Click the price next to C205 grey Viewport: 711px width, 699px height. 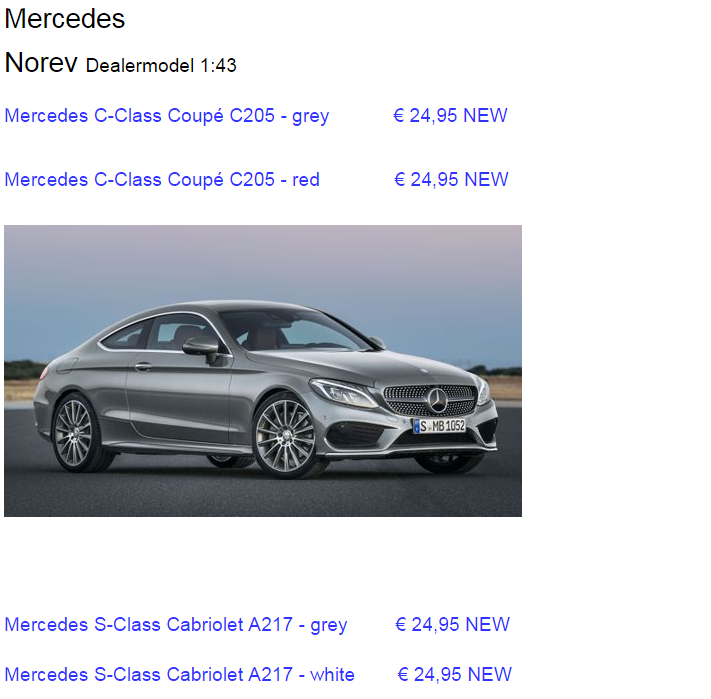[x=450, y=116]
